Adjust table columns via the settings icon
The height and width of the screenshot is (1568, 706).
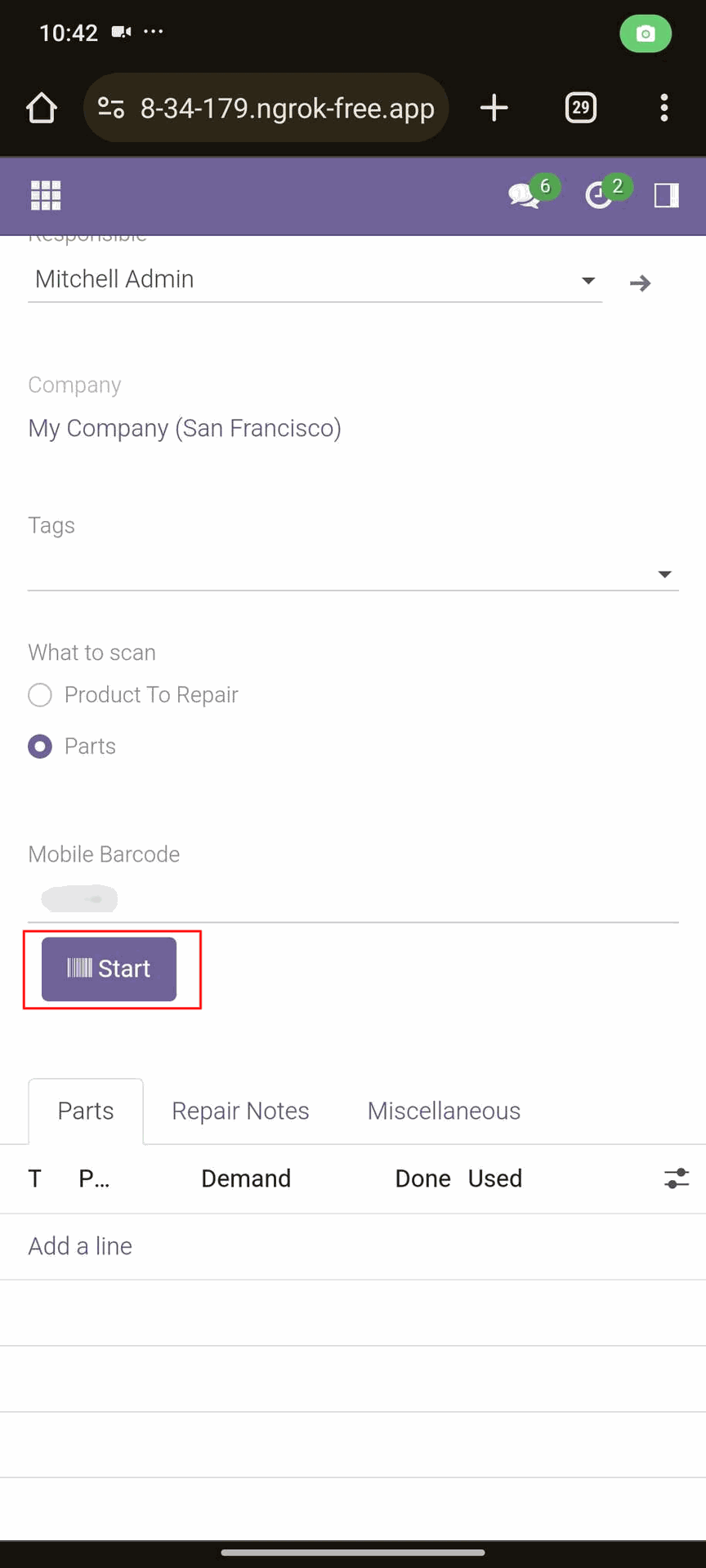[x=677, y=1178]
